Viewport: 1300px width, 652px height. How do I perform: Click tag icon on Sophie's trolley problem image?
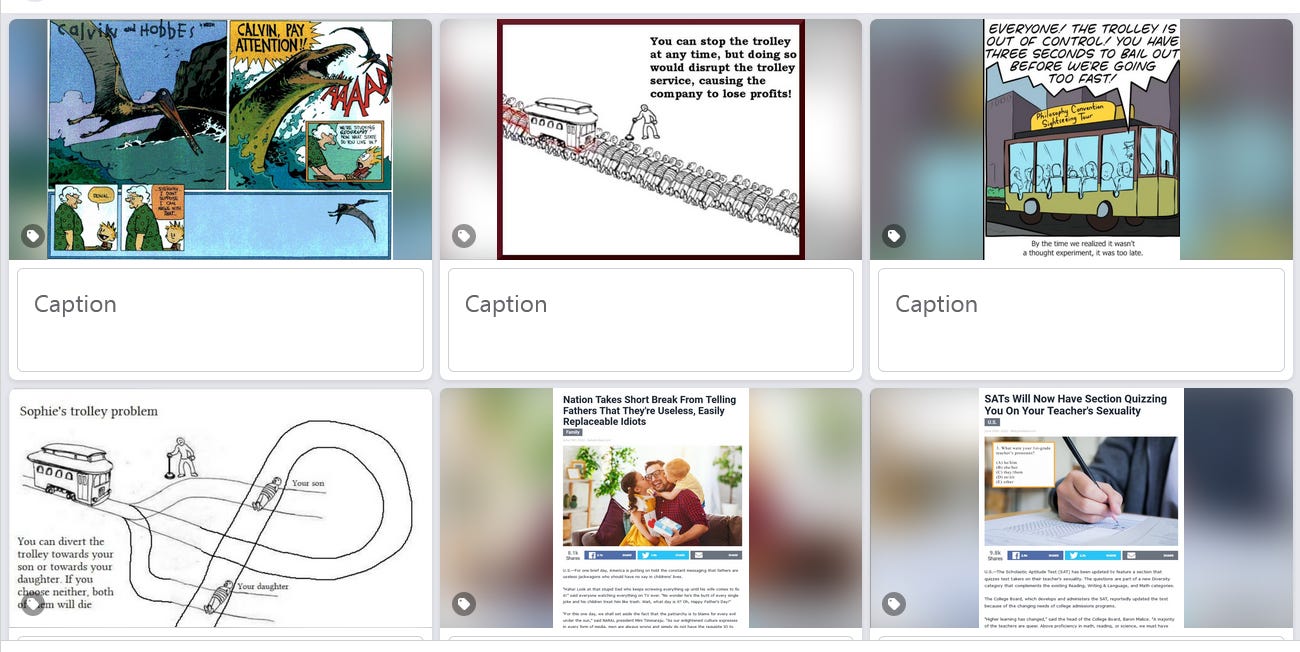point(33,604)
